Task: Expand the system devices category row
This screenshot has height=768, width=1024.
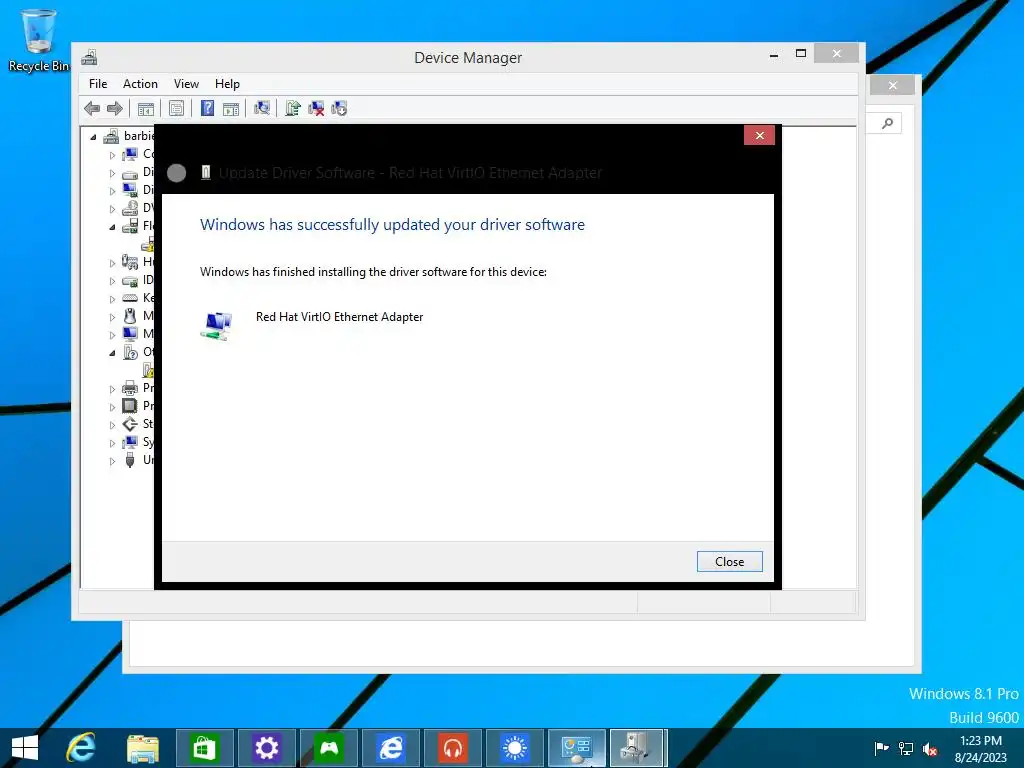Action: point(112,443)
